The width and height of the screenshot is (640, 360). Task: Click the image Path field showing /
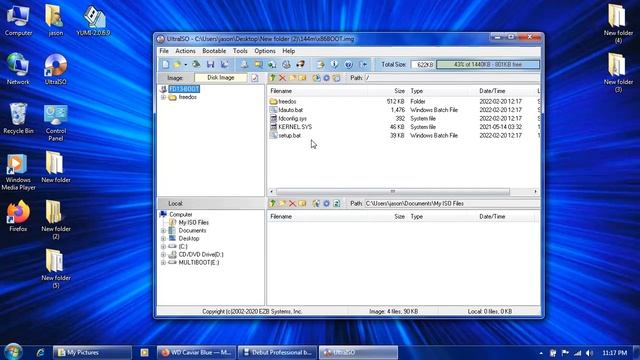click(452, 78)
